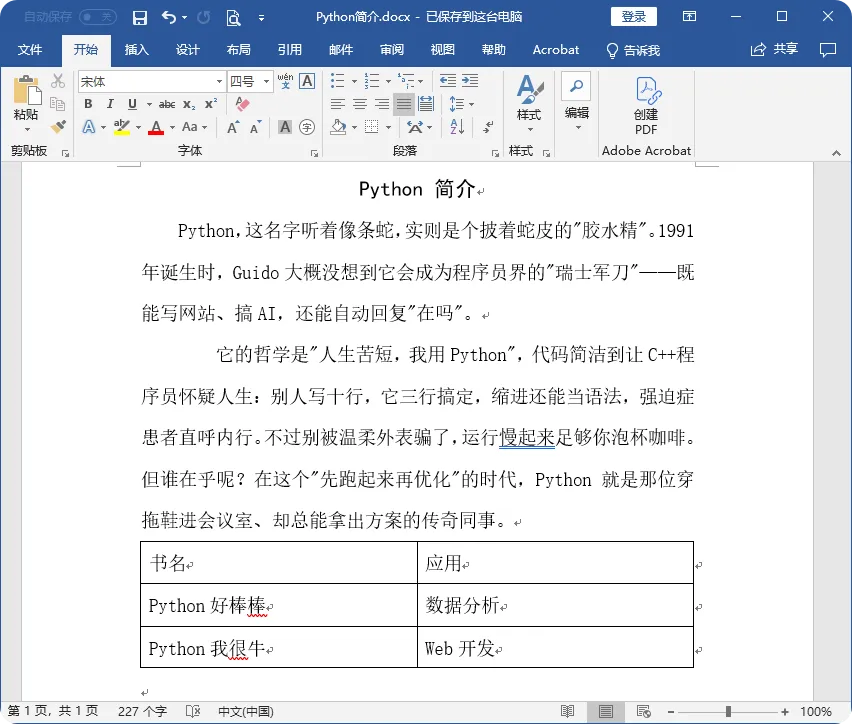This screenshot has height=724, width=852.
Task: Toggle italic formatting
Action: point(110,104)
